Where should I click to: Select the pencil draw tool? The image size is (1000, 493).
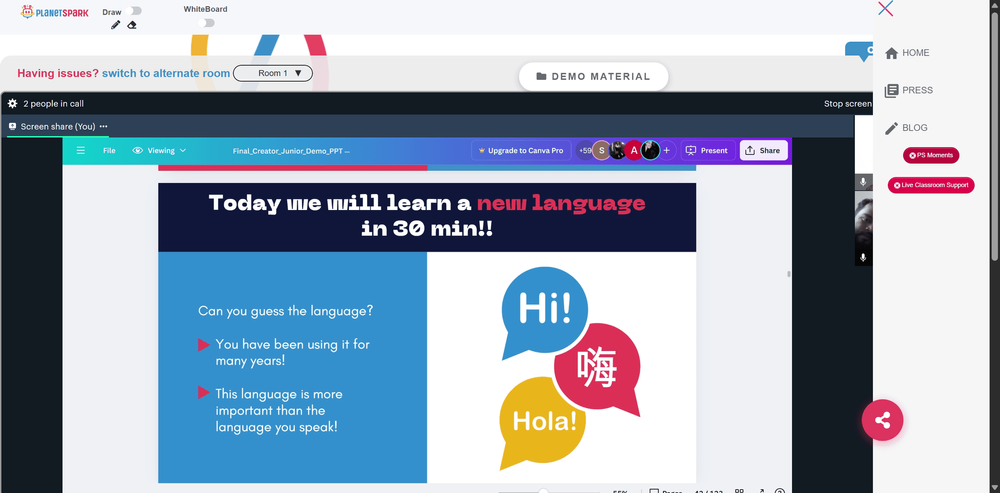pos(115,25)
